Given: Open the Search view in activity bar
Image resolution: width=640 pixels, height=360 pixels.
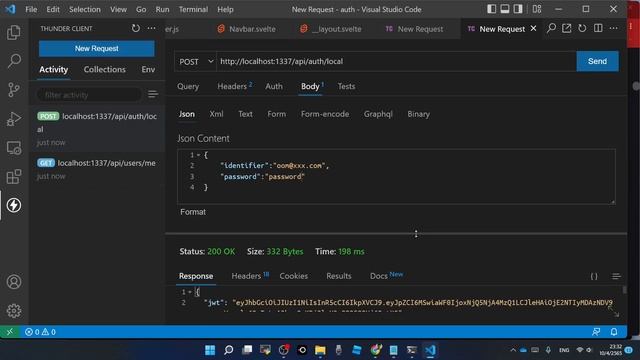Looking at the screenshot, I should point(14,61).
